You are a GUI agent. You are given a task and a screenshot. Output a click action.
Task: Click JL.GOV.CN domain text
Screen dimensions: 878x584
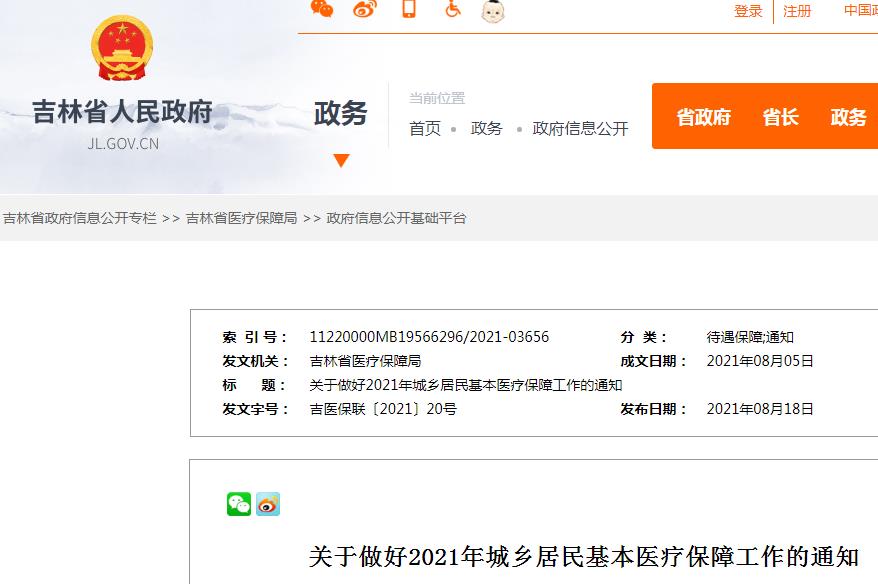tap(123, 144)
